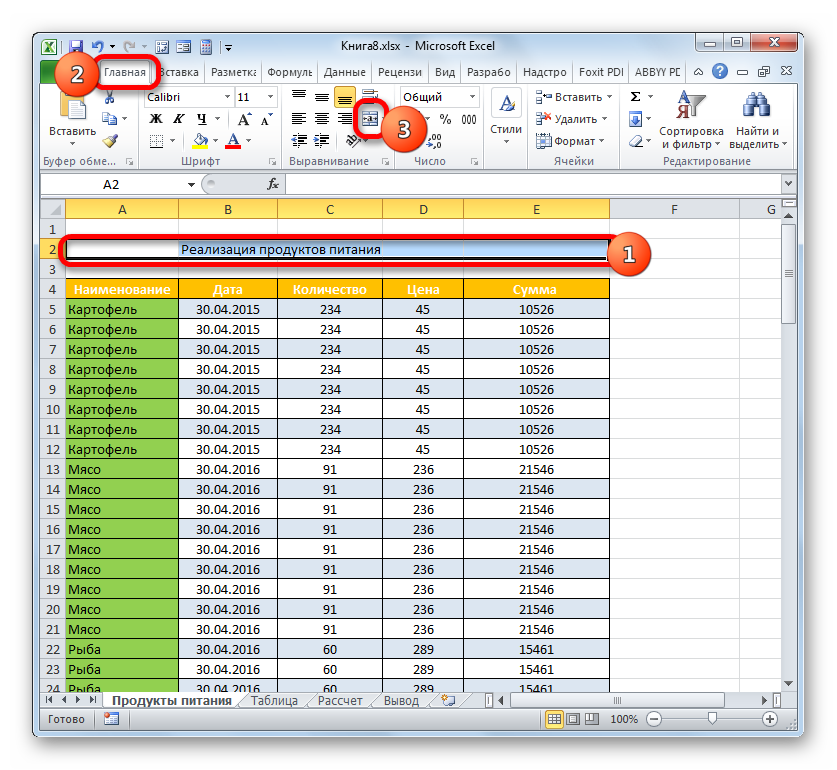Open the Calibri font name dropdown
The height and width of the screenshot is (770, 837).
pyautogui.click(x=227, y=97)
